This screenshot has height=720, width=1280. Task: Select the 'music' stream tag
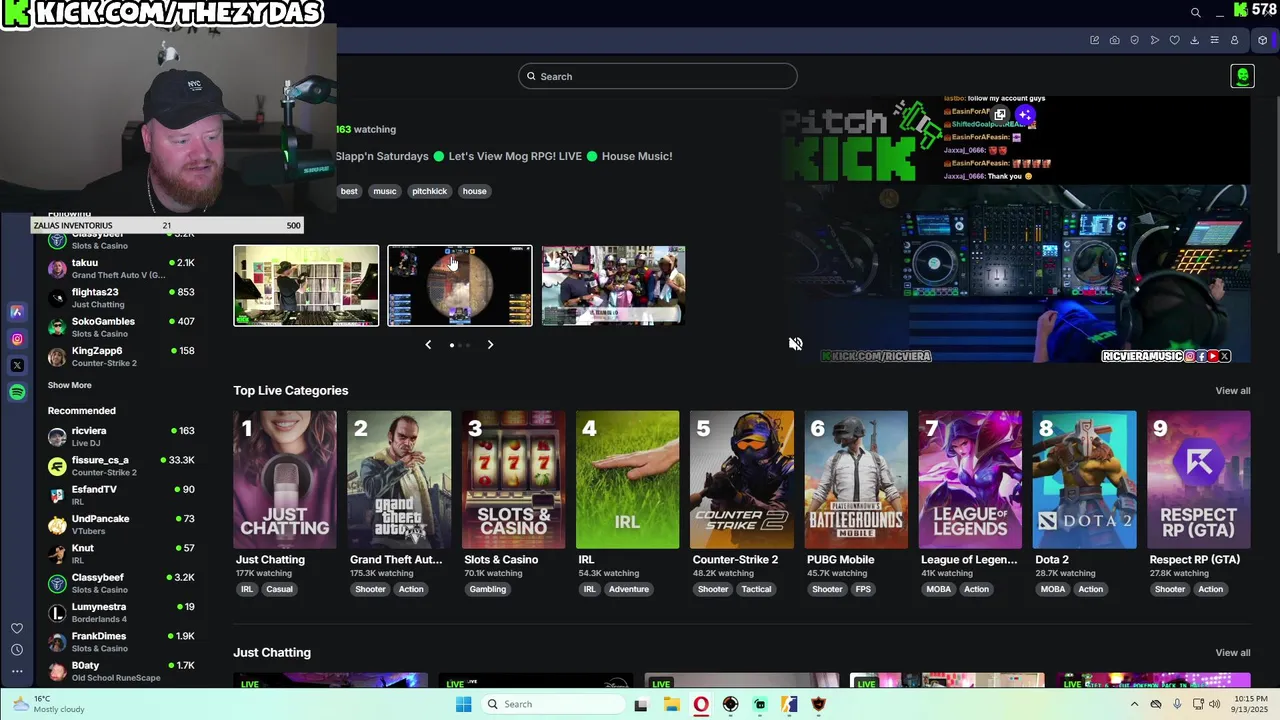click(x=385, y=191)
